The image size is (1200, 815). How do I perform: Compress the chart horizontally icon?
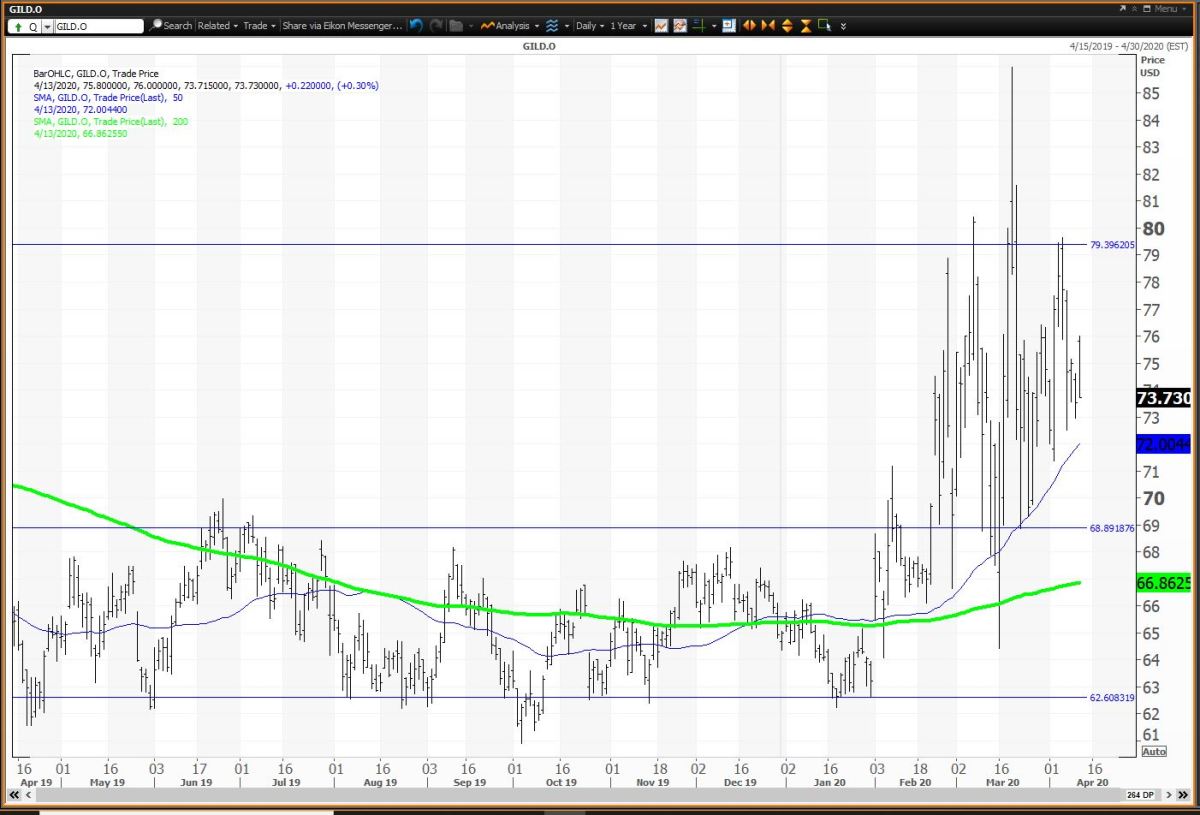(767, 26)
